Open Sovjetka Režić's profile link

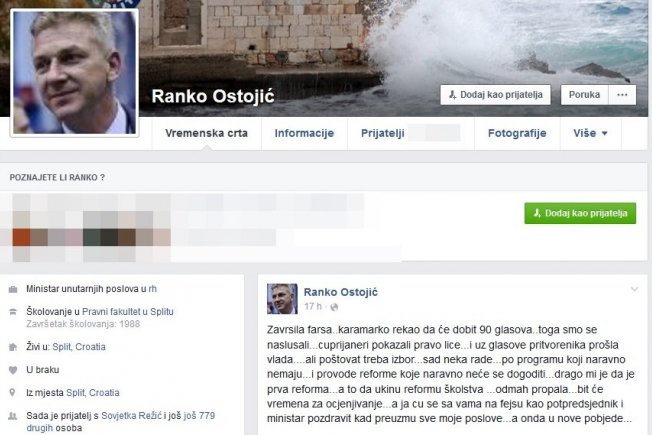pyautogui.click(x=131, y=415)
